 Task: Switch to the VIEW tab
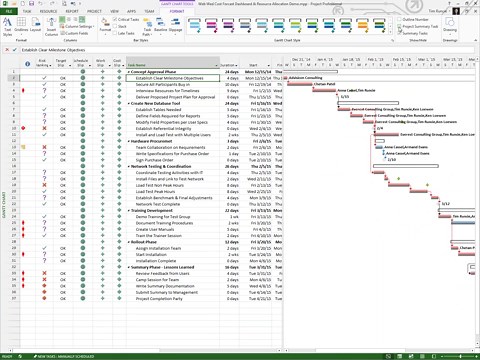[114, 11]
